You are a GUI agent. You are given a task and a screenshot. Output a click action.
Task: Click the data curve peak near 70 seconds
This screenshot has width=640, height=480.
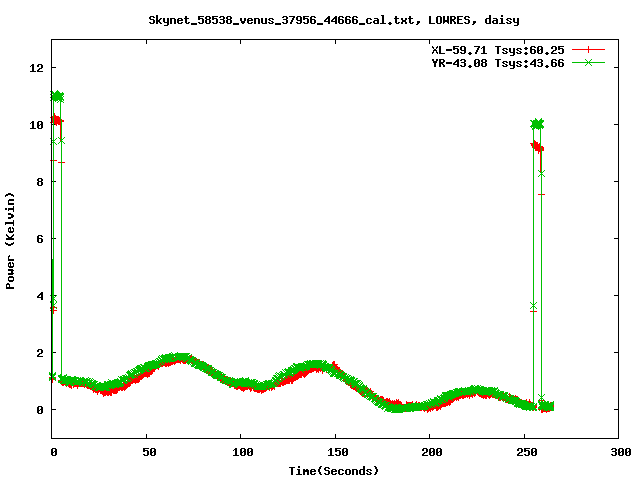[x=178, y=358]
